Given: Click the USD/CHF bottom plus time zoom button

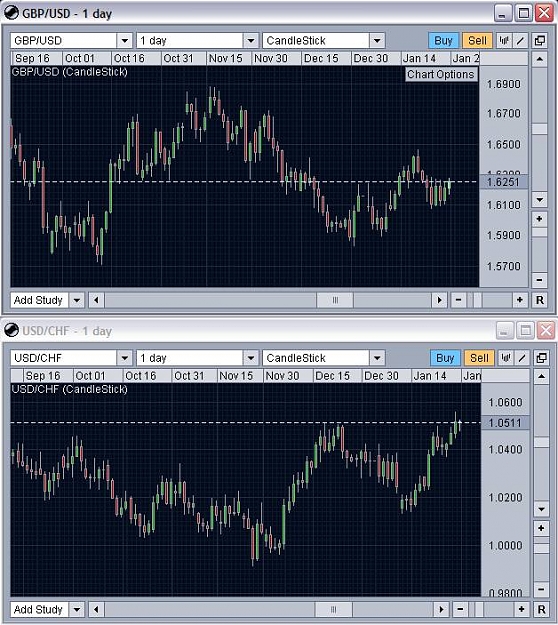Looking at the screenshot, I should click(x=521, y=609).
